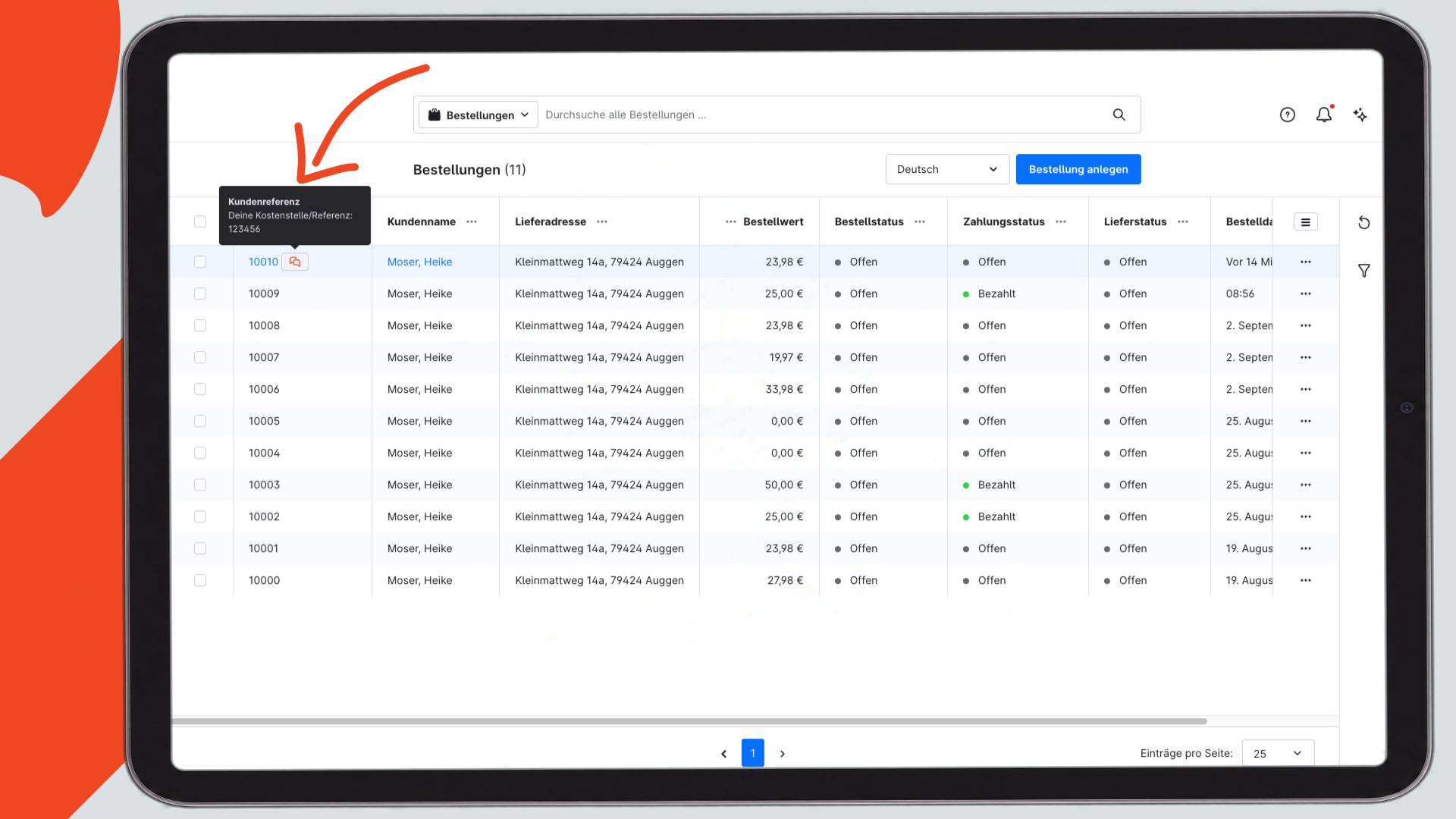
Task: Select the checkbox for order 10009
Action: [x=200, y=293]
